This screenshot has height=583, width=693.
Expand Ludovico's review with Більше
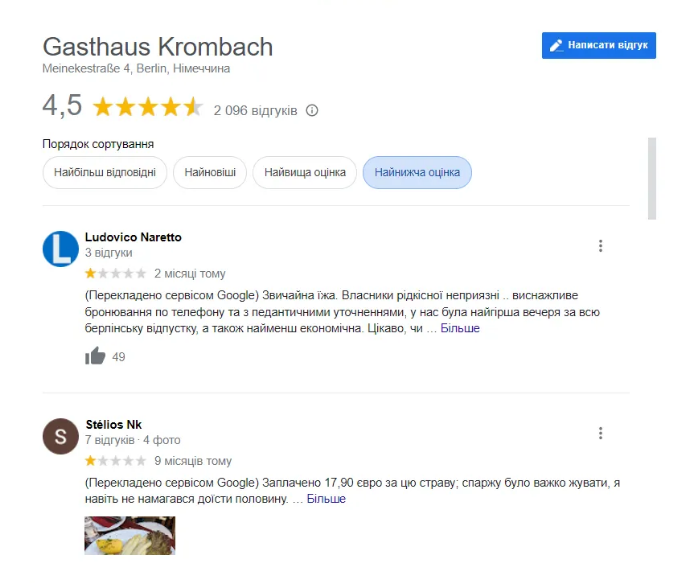460,328
